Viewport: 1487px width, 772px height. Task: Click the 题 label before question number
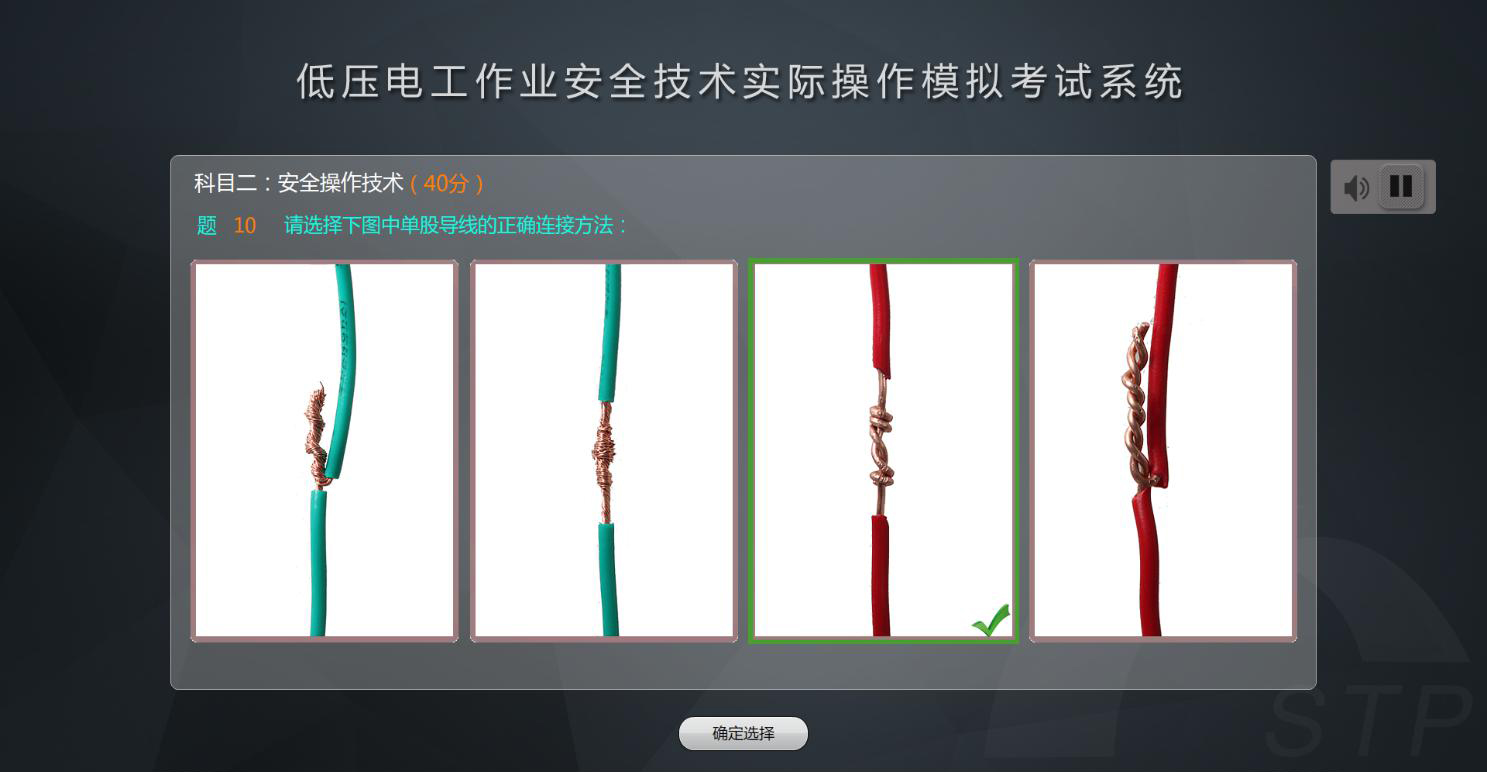coord(207,225)
